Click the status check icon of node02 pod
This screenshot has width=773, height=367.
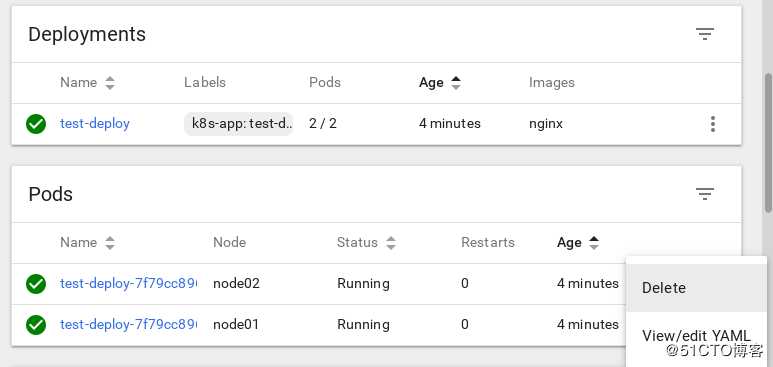click(x=36, y=284)
